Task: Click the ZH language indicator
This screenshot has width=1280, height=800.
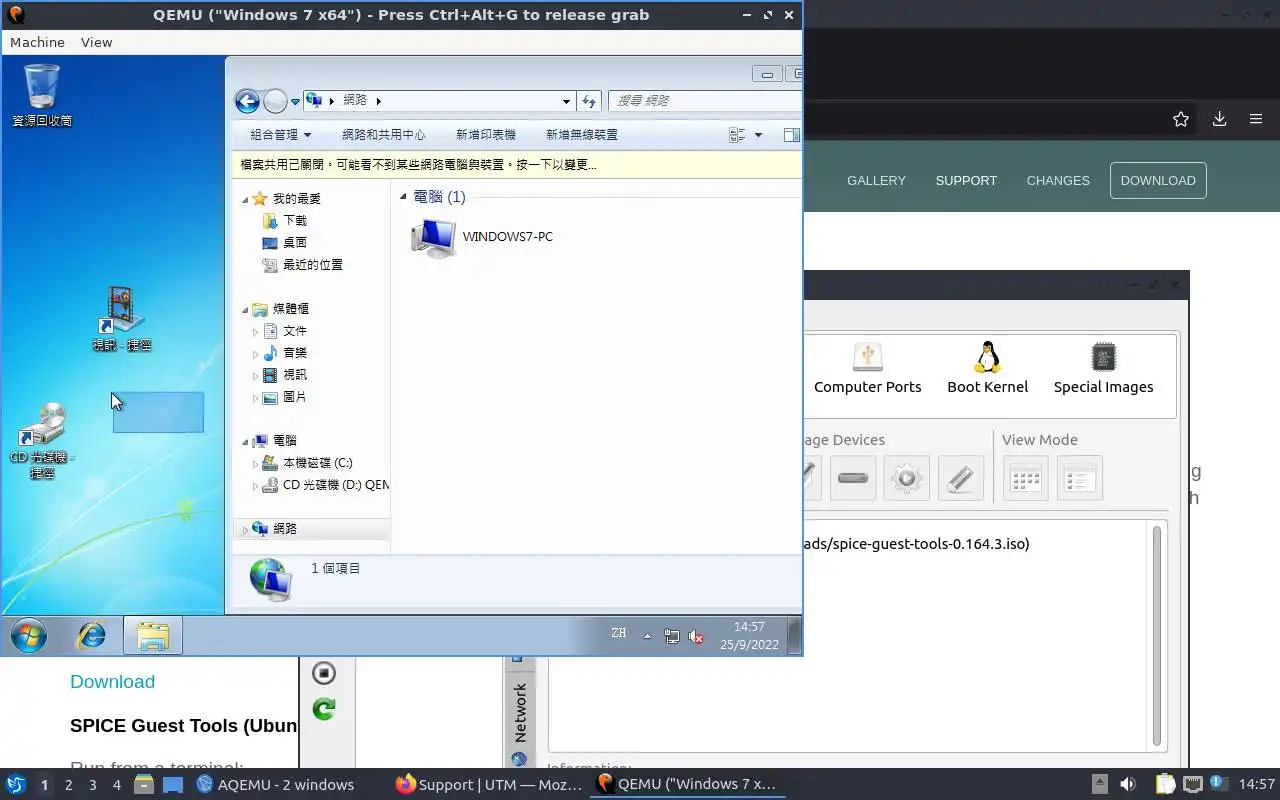Action: coord(619,633)
